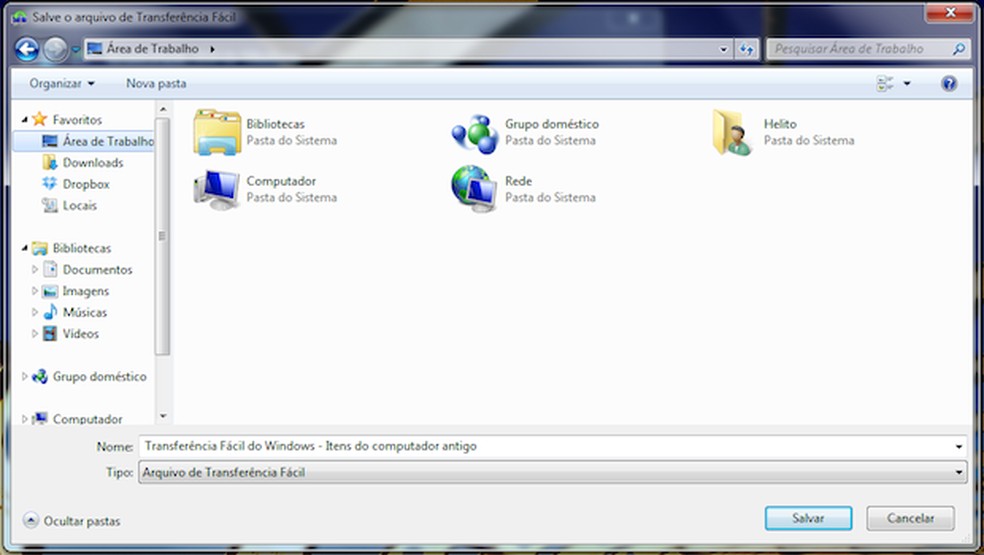The image size is (984, 555).
Task: Click the Documentos library icon
Action: [50, 269]
